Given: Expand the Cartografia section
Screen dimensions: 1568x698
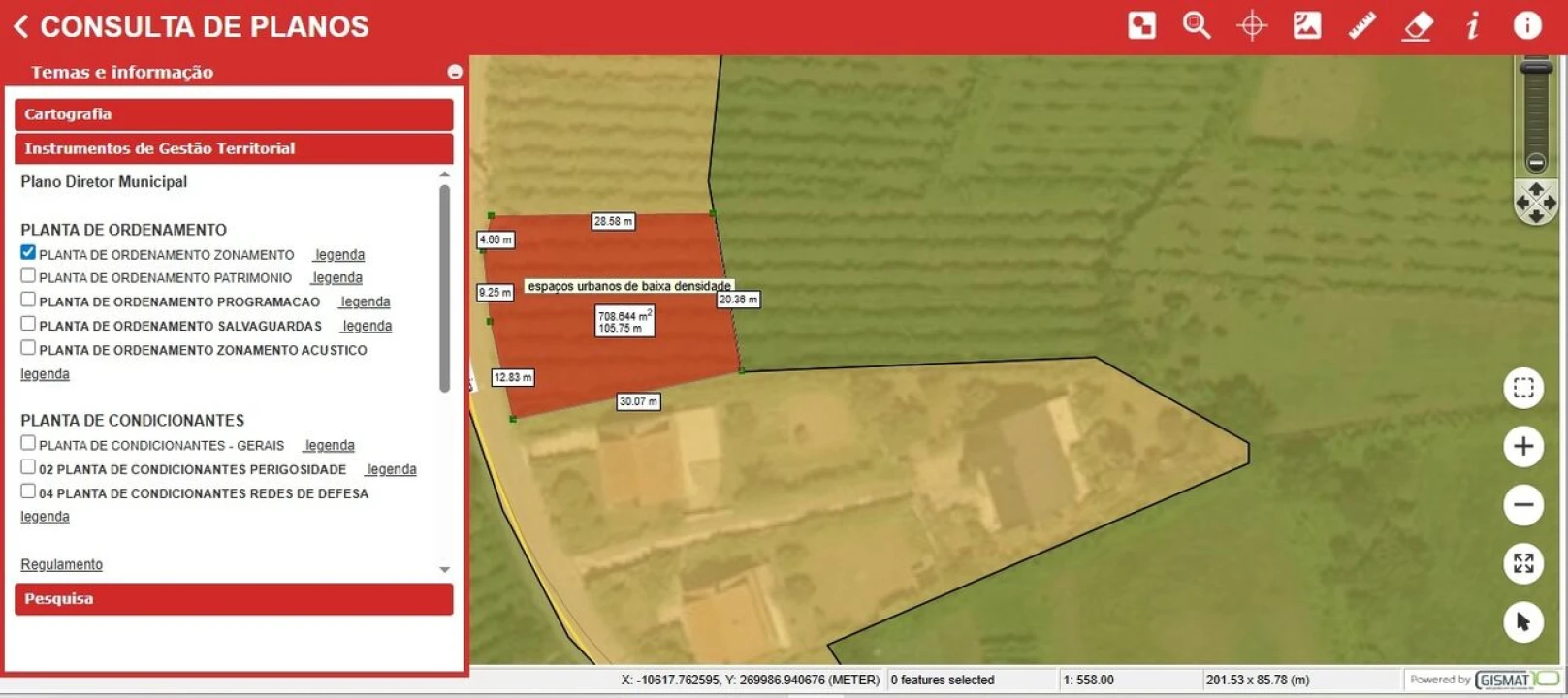Looking at the screenshot, I should [234, 114].
